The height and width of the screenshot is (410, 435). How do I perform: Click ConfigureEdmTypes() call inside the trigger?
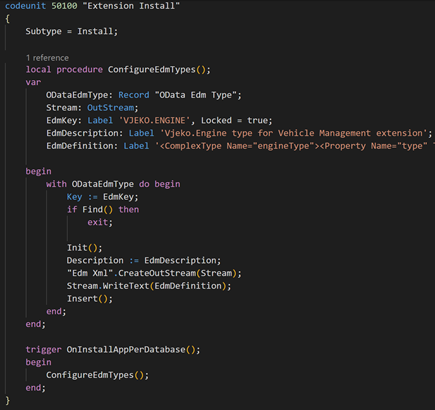click(x=97, y=375)
